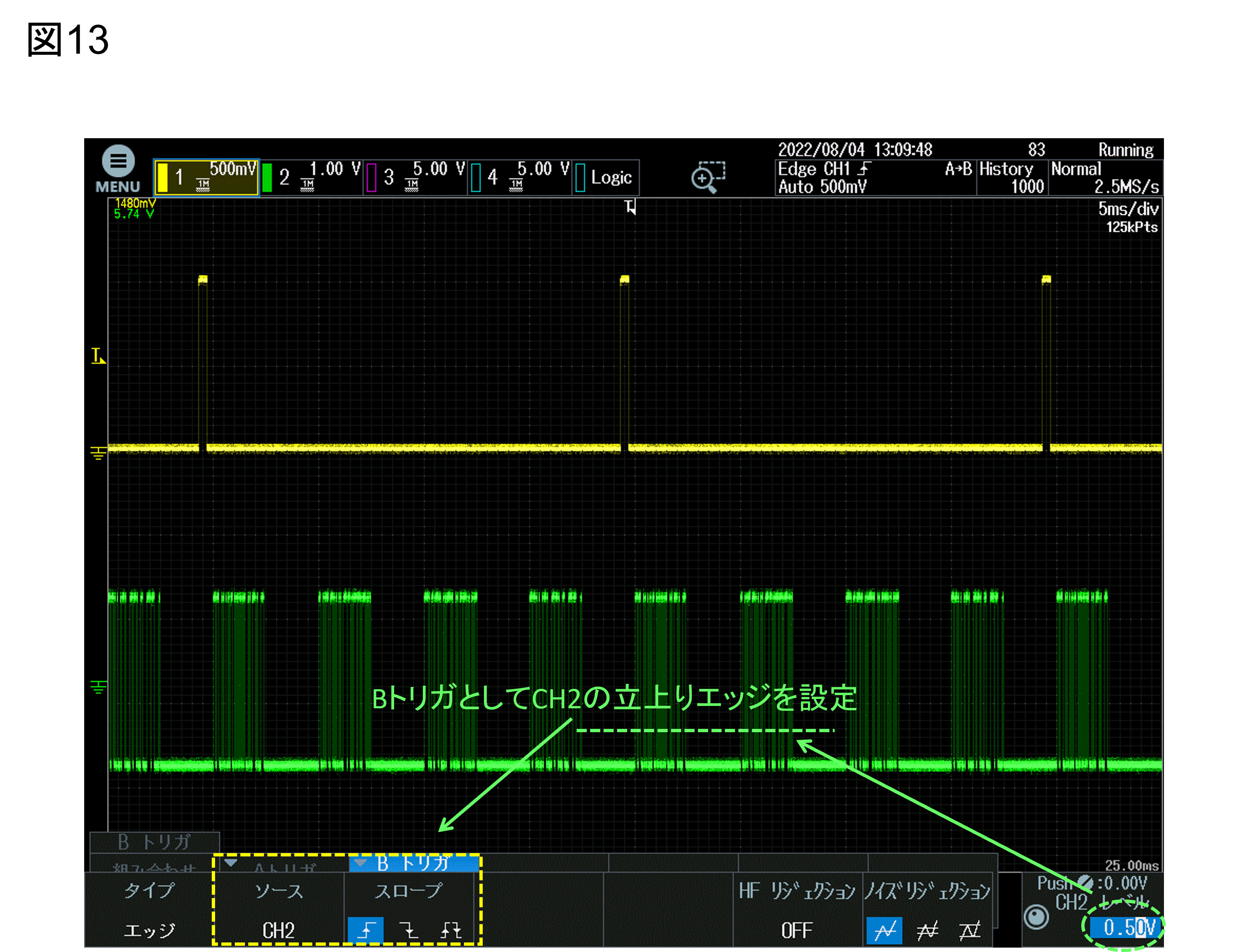Select first noise rejection icon
Image resolution: width=1236 pixels, height=952 pixels.
(x=885, y=930)
